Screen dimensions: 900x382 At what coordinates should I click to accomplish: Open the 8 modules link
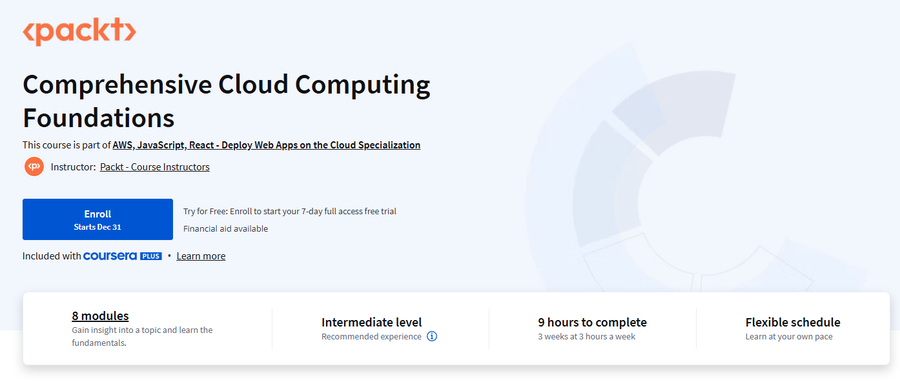[100, 315]
